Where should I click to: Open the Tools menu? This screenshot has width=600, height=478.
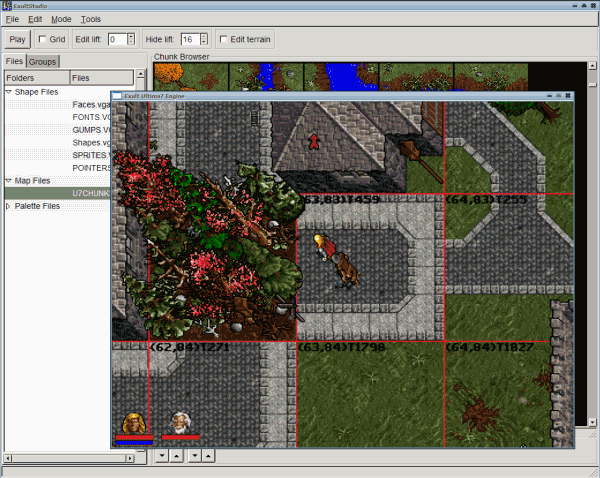coord(91,19)
